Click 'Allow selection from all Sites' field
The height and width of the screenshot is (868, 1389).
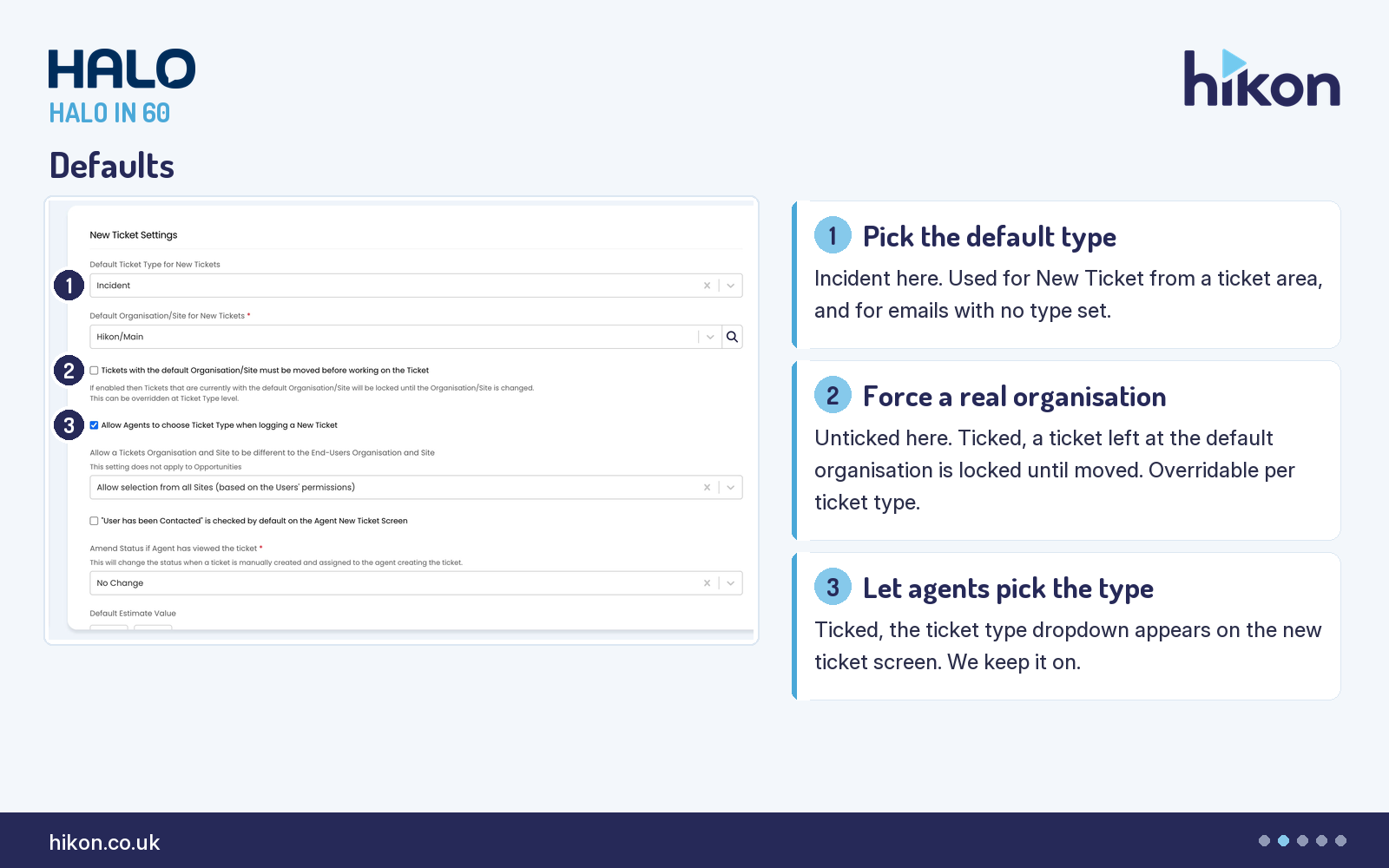416,488
